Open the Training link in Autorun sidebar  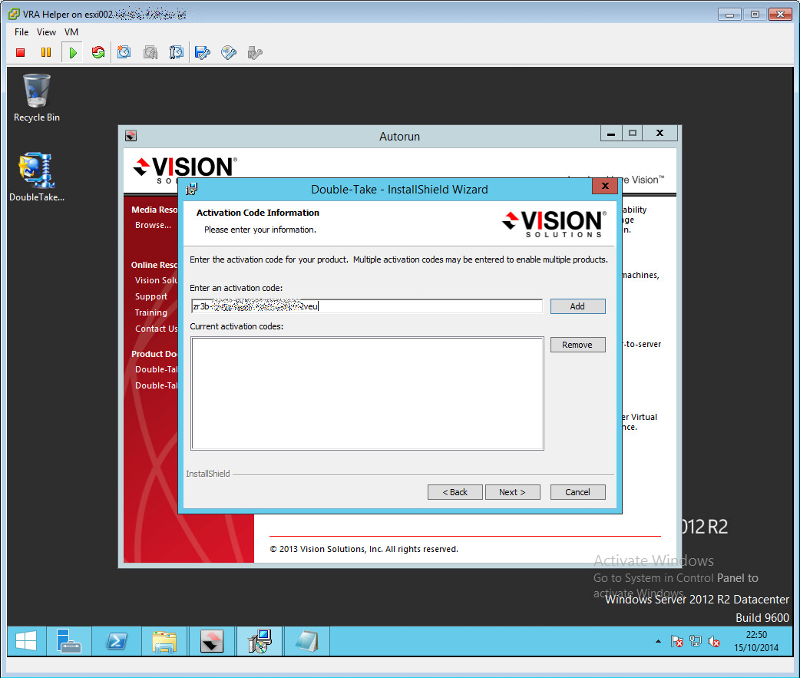[151, 313]
